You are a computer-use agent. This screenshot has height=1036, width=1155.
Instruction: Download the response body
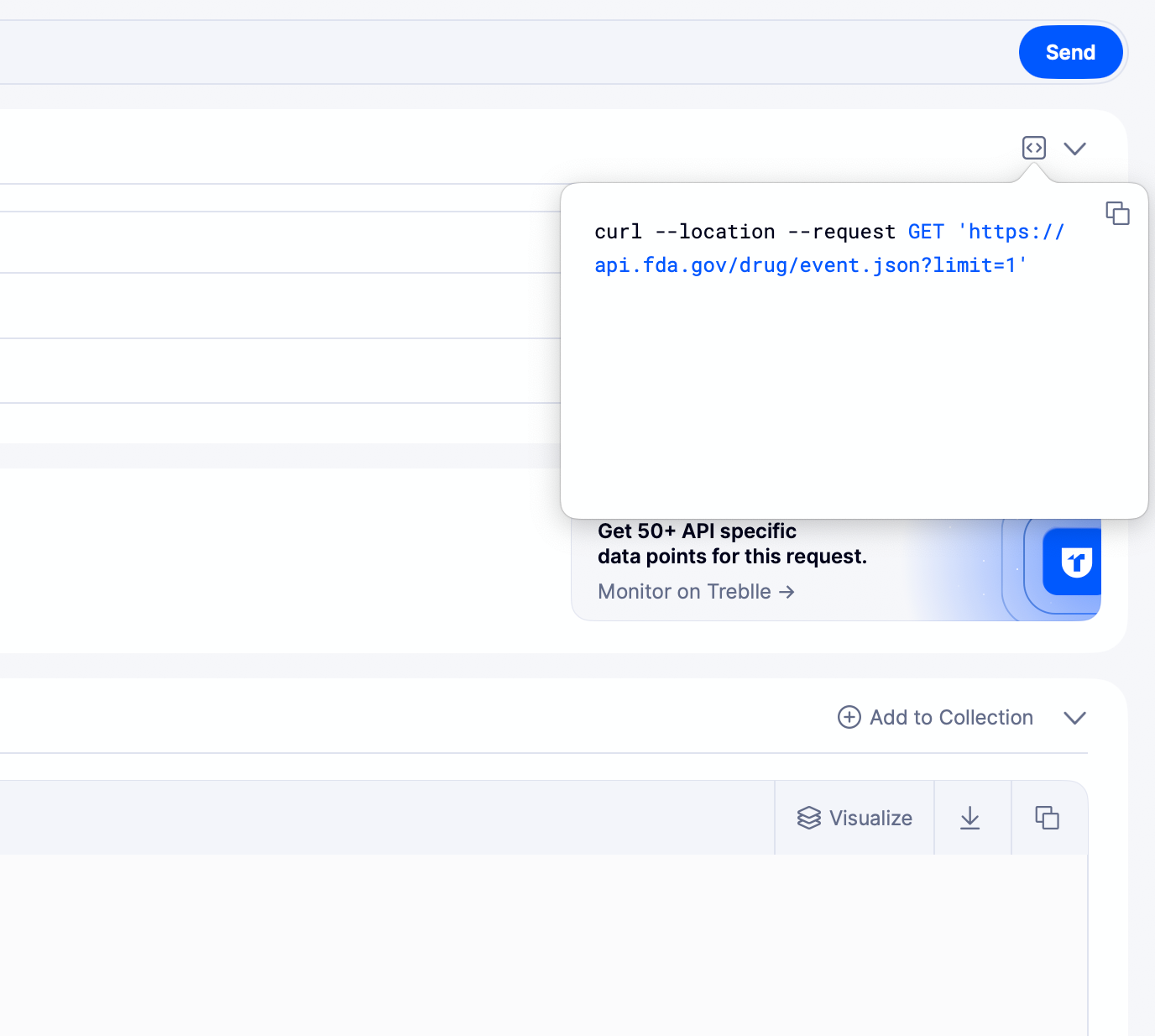(x=970, y=818)
